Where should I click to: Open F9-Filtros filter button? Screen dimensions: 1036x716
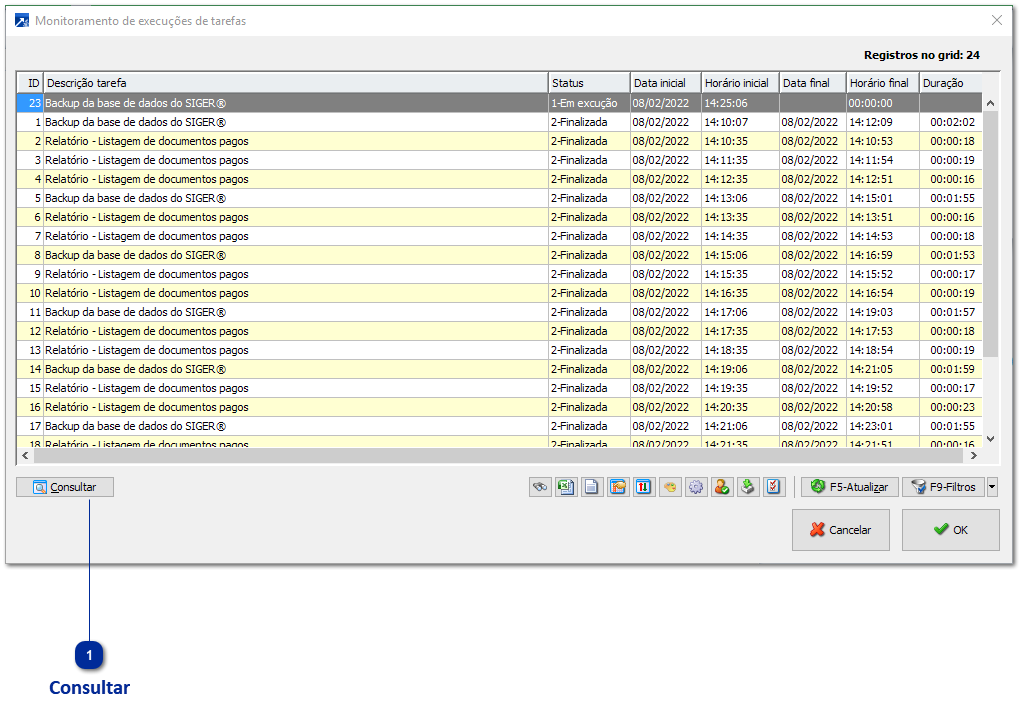pyautogui.click(x=943, y=487)
